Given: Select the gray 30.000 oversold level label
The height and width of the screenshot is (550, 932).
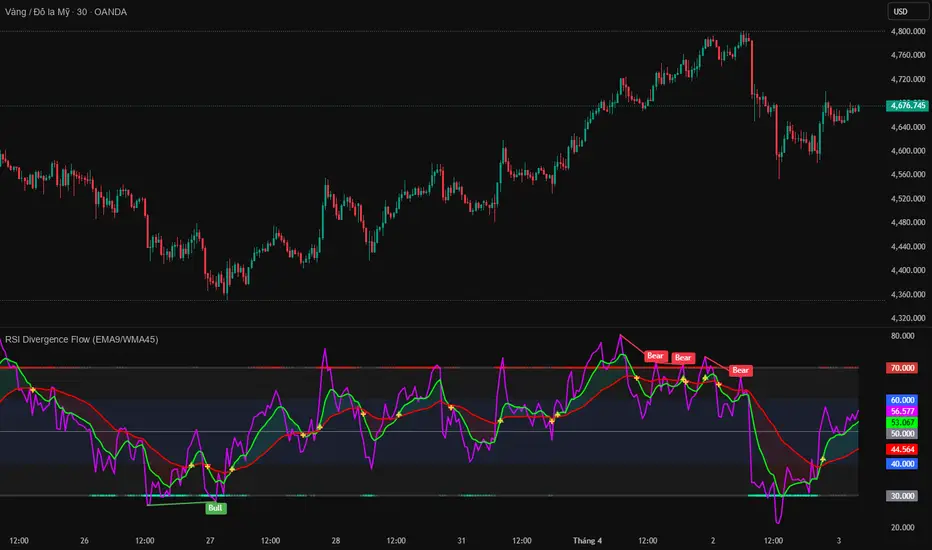Looking at the screenshot, I should [x=902, y=496].
